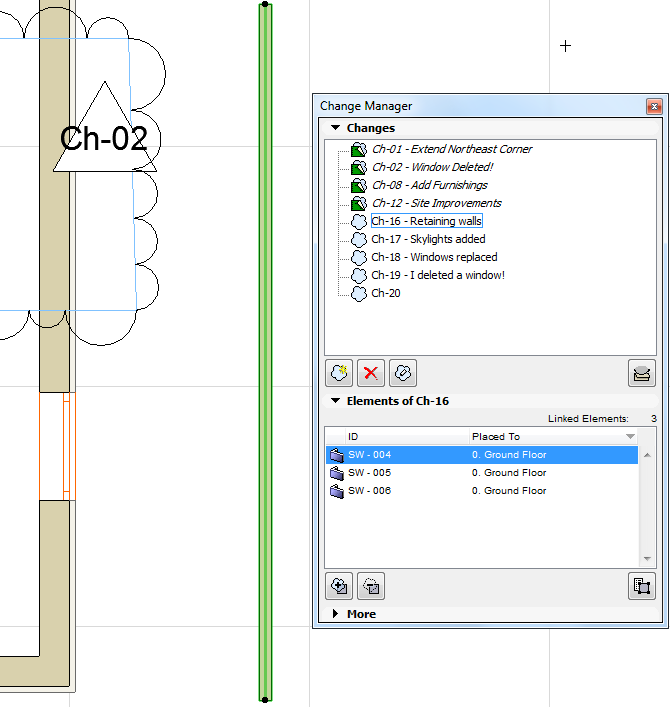Image resolution: width=670 pixels, height=707 pixels.
Task: Click the Ch-02 issued change icon
Action: 359,167
